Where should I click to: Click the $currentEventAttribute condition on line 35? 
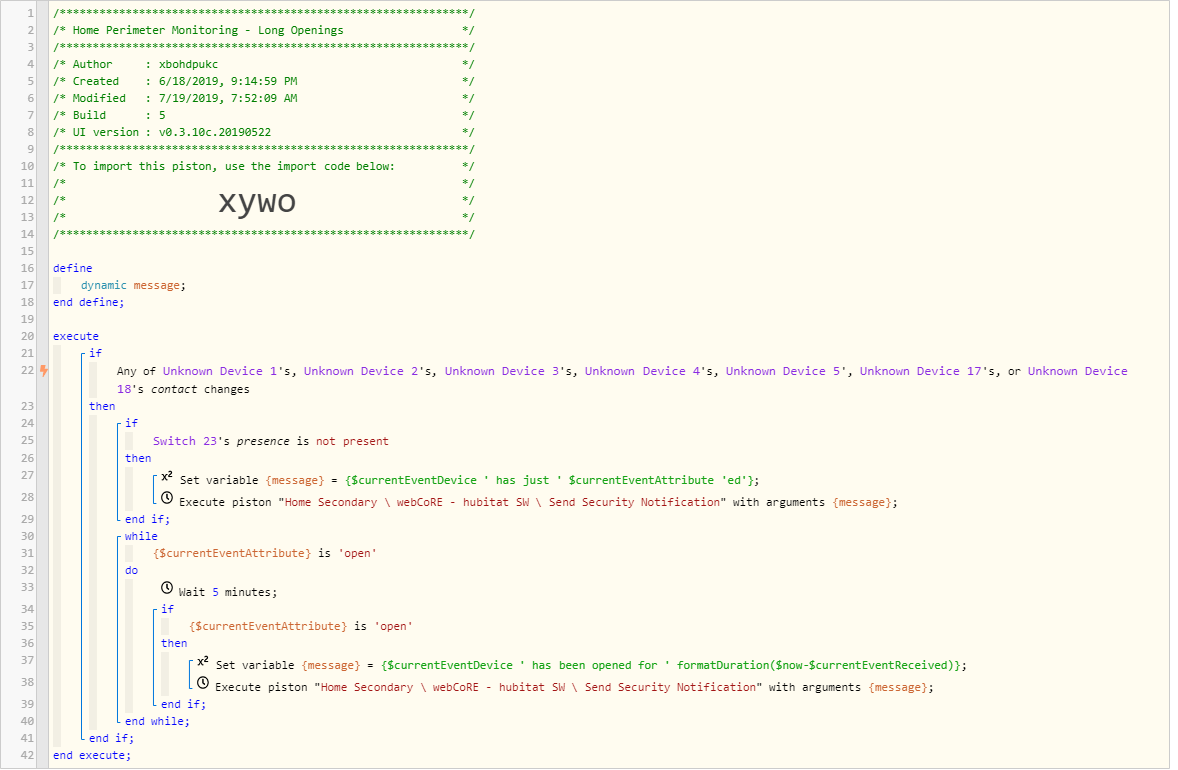pos(301,627)
